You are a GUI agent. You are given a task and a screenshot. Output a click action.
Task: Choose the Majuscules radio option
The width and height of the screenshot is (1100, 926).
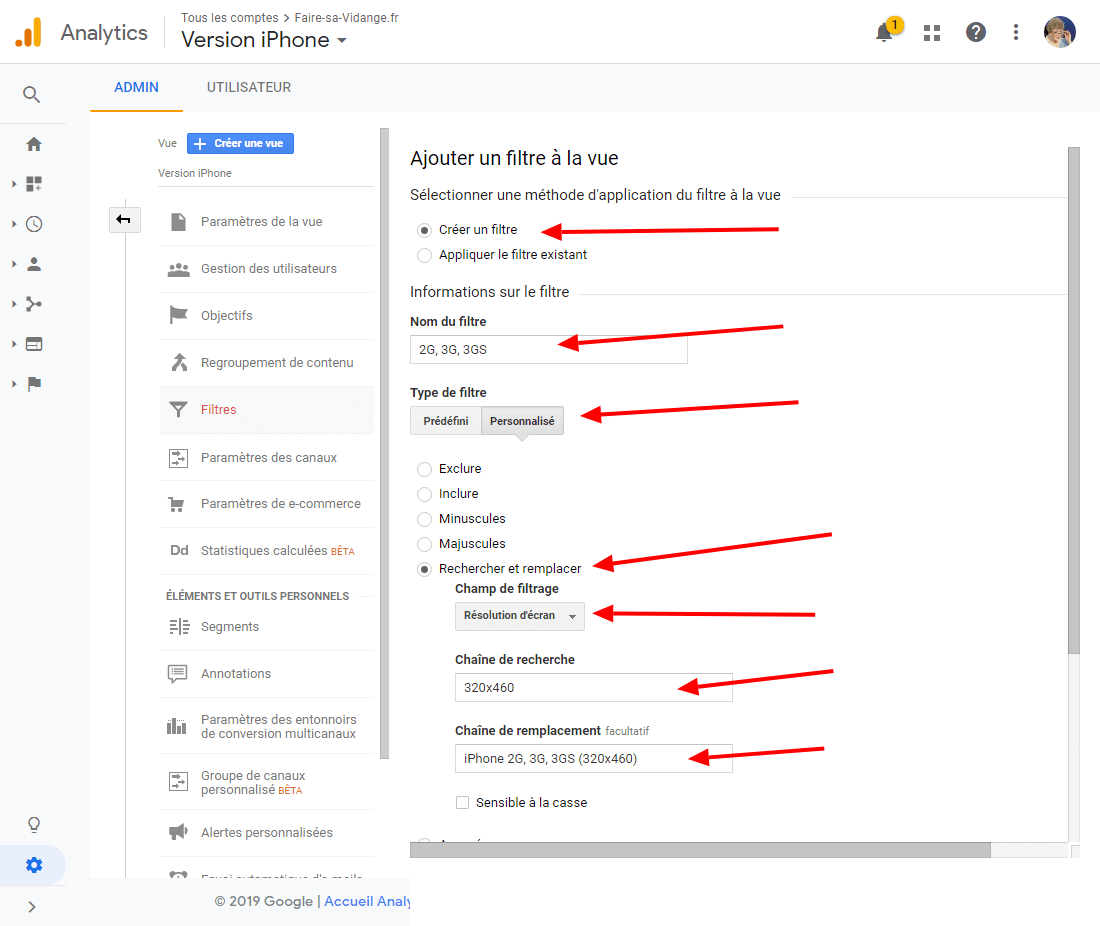tap(424, 544)
